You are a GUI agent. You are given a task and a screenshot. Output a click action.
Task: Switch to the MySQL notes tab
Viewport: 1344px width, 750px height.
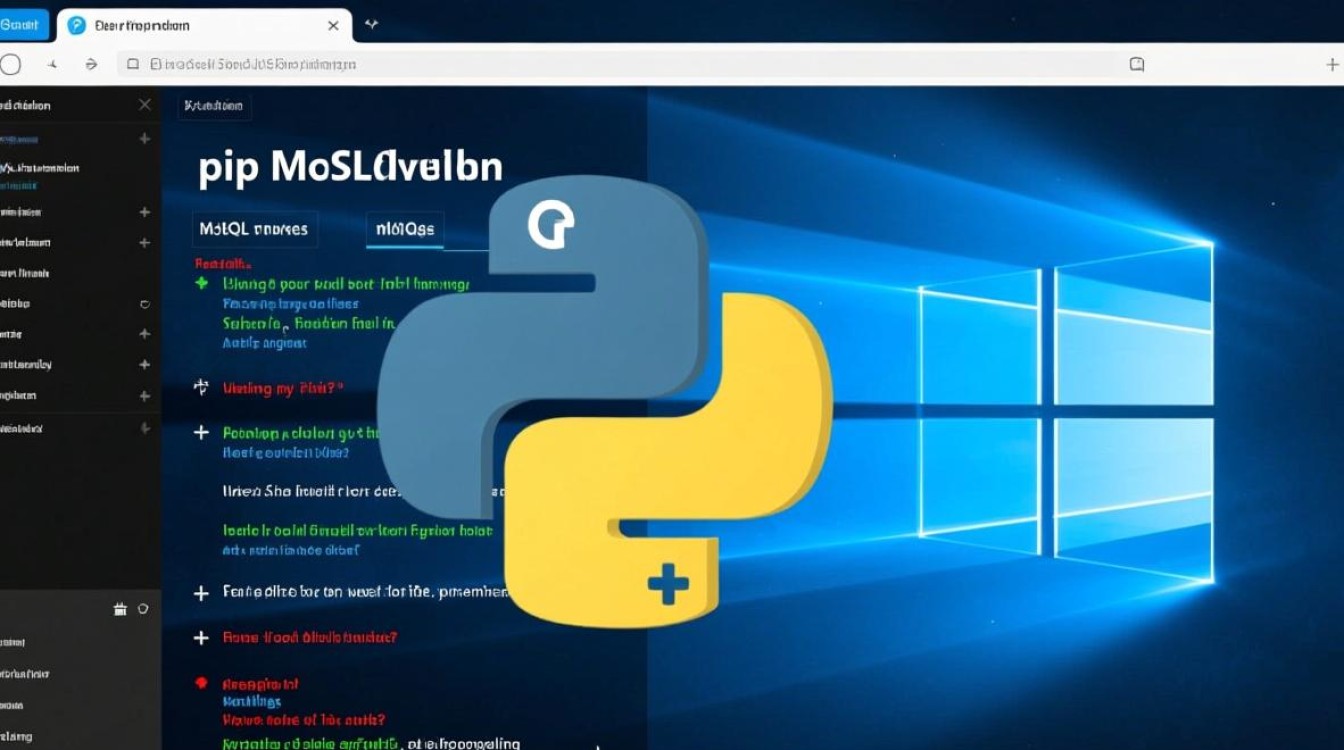click(253, 229)
